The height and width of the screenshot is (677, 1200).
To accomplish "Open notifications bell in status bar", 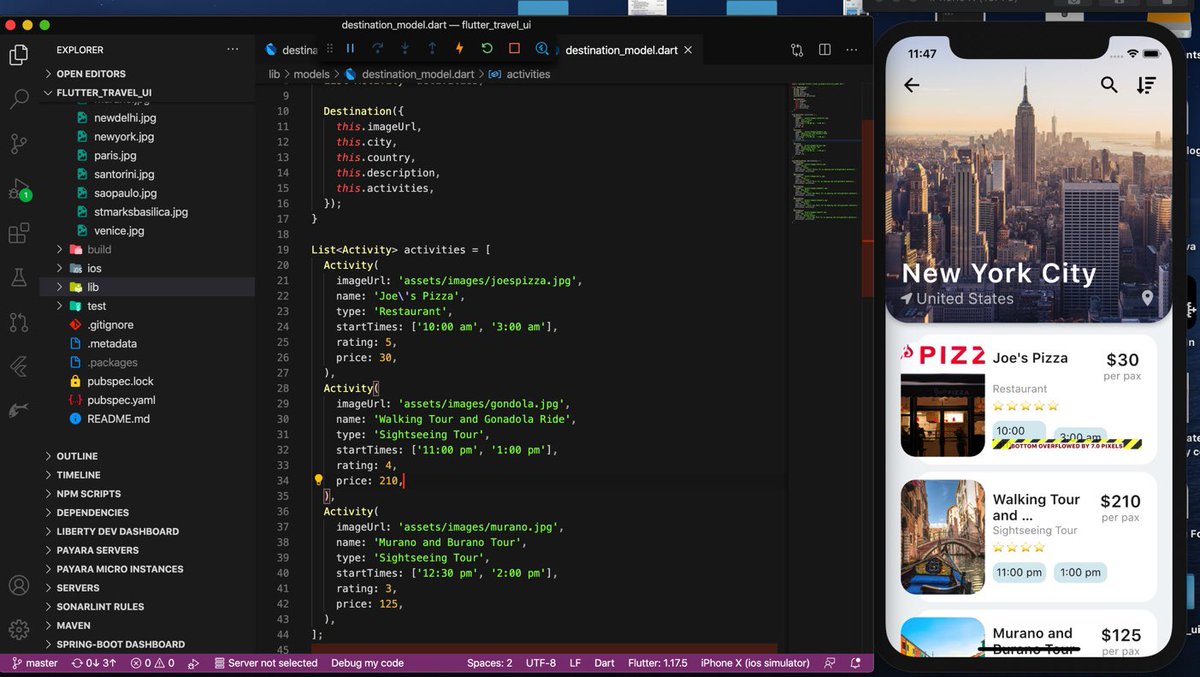I will pyautogui.click(x=856, y=663).
